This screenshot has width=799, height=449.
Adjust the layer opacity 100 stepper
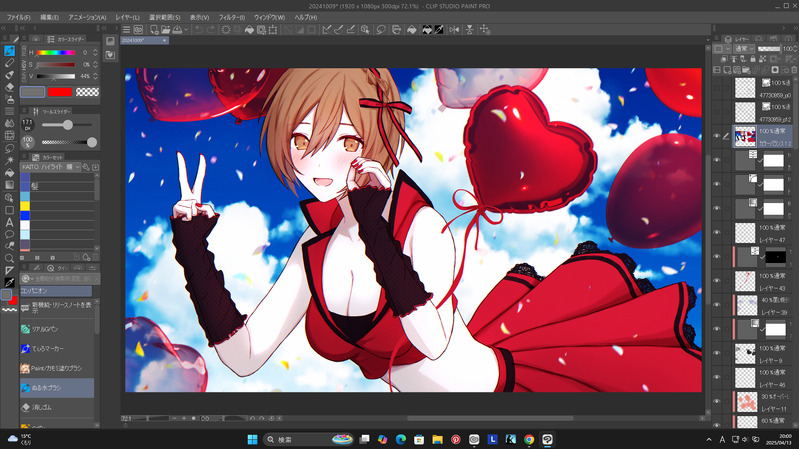click(x=796, y=49)
